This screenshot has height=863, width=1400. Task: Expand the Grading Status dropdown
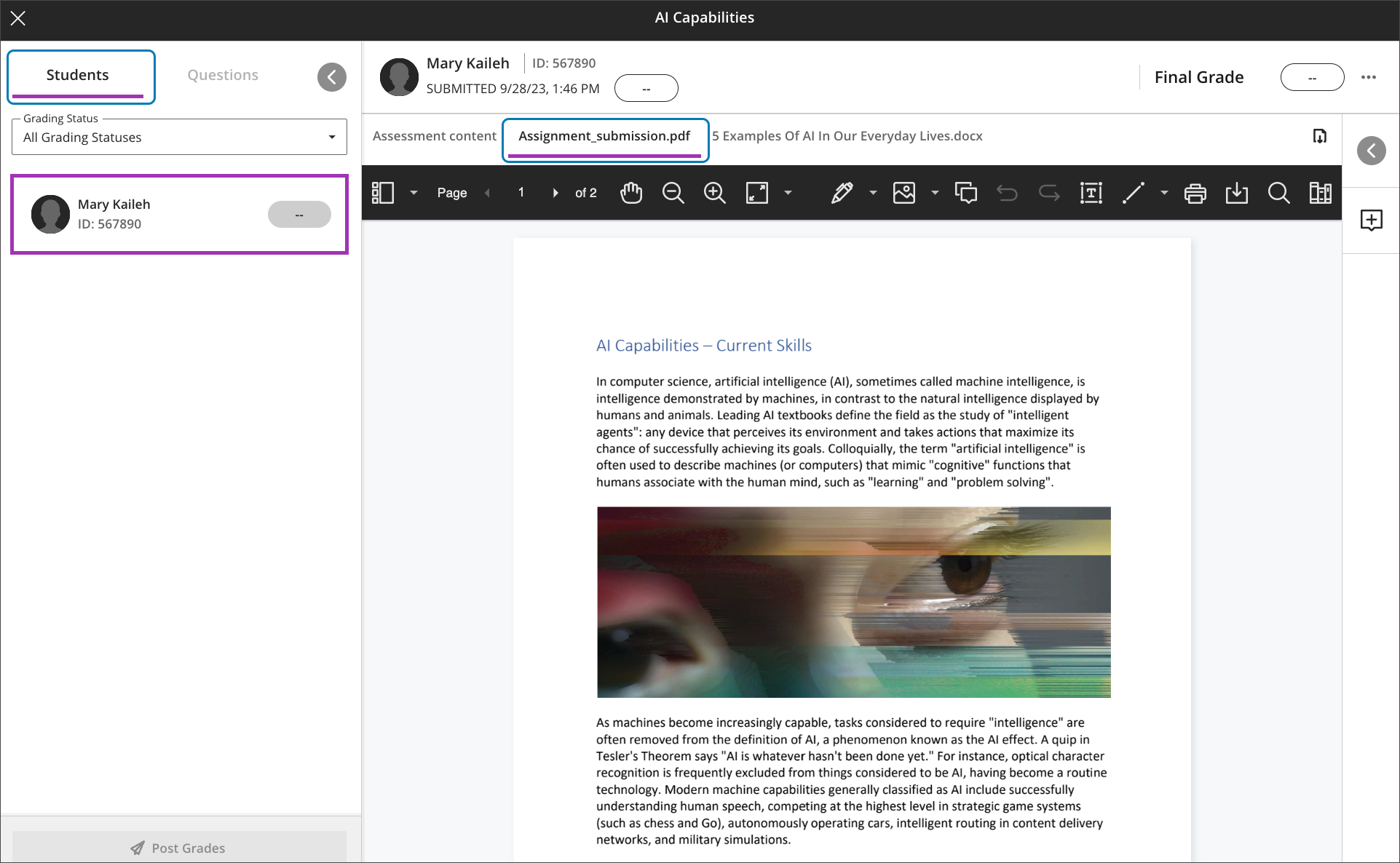coord(179,138)
